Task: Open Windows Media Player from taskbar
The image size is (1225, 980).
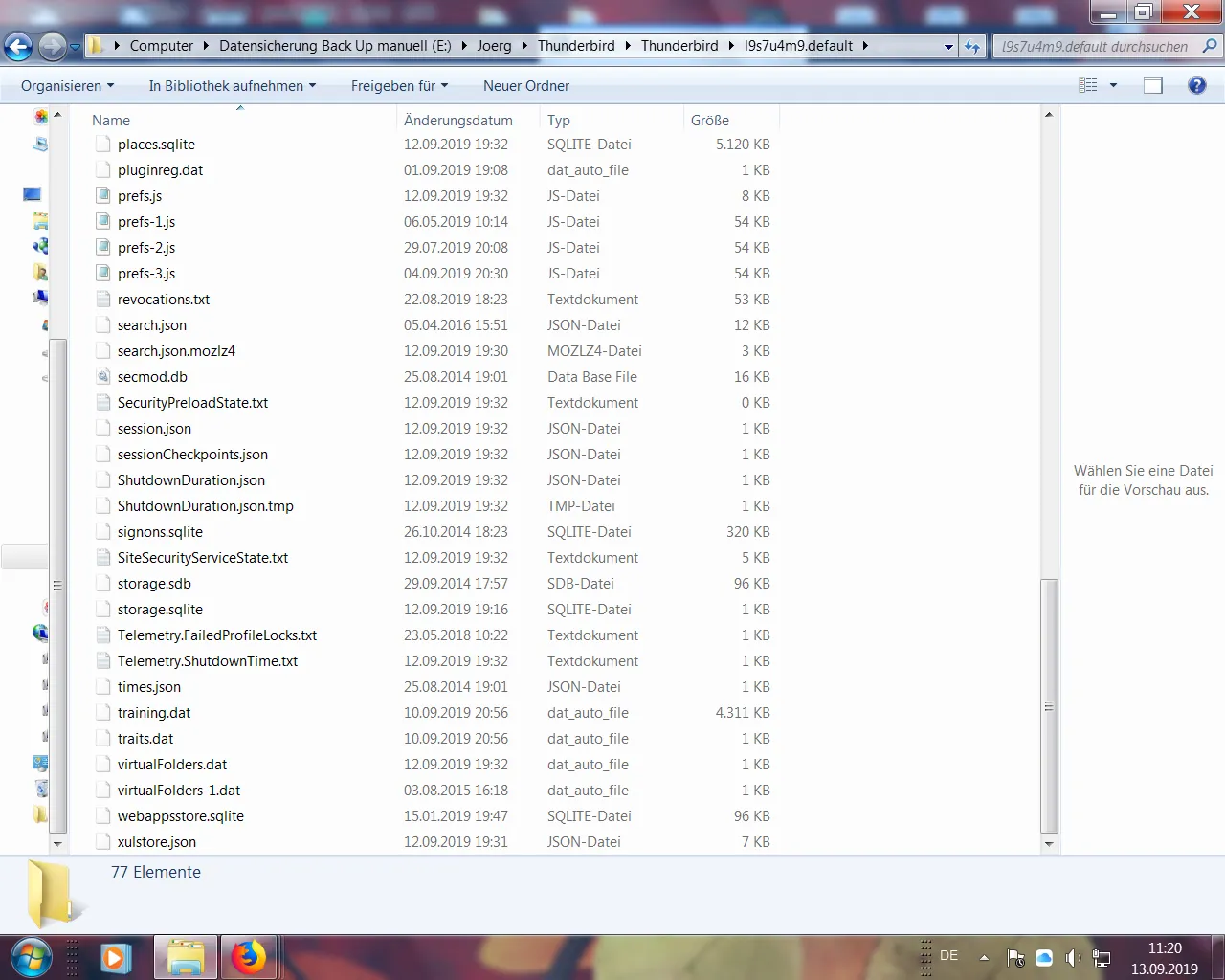Action: coord(116,957)
